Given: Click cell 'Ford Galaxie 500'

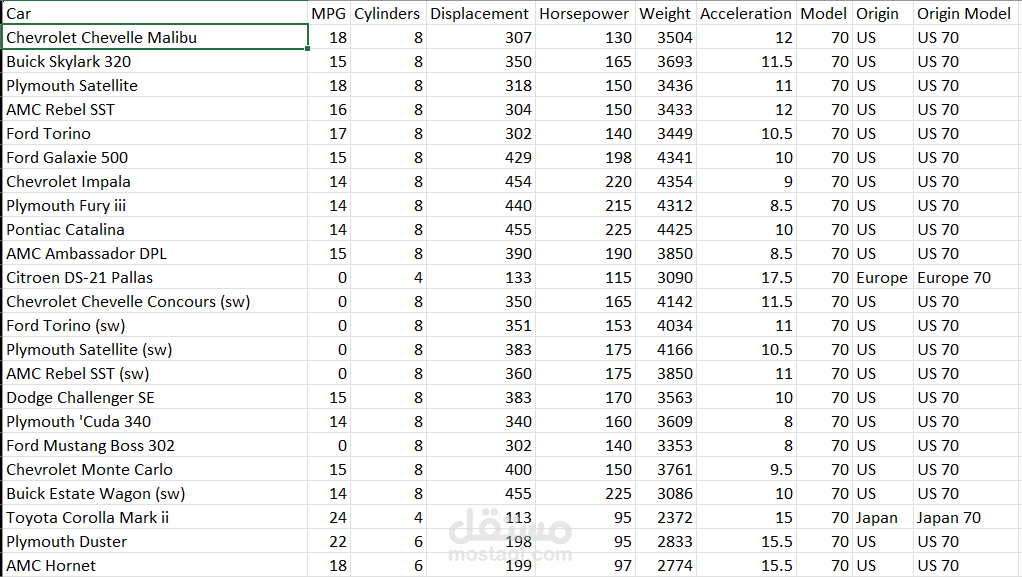Looking at the screenshot, I should click(155, 157).
